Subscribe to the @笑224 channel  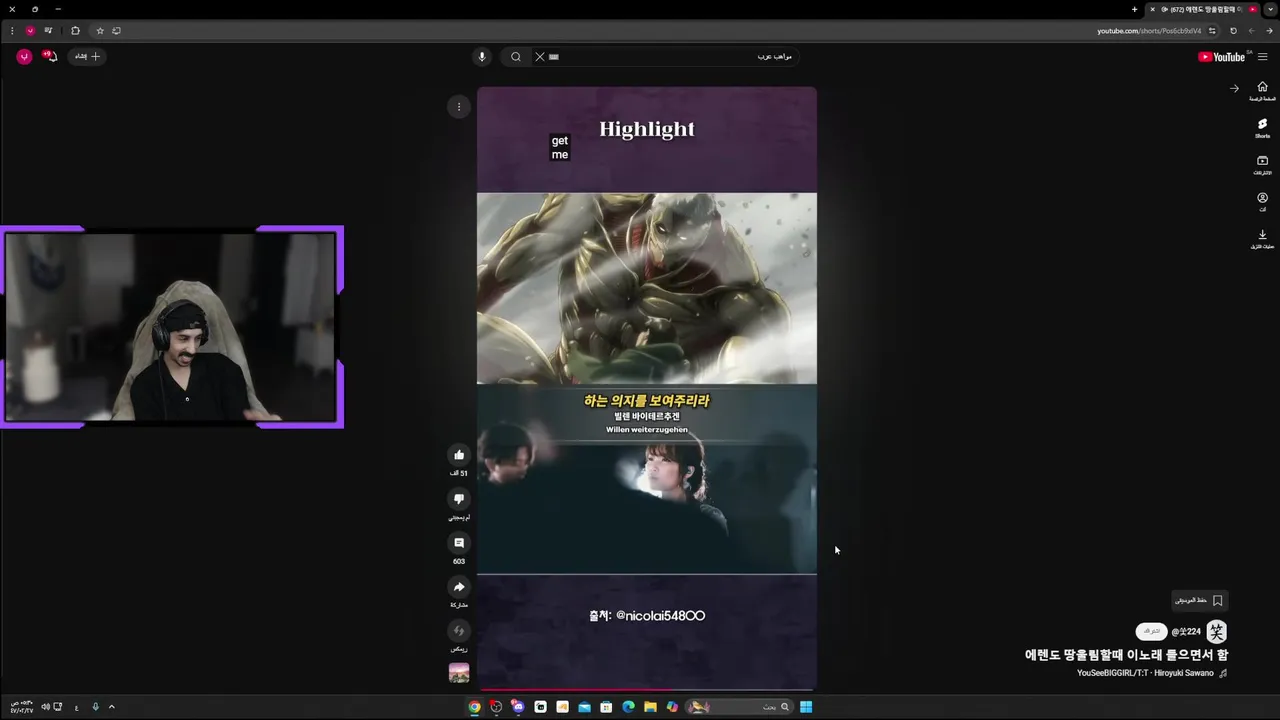(x=1152, y=632)
